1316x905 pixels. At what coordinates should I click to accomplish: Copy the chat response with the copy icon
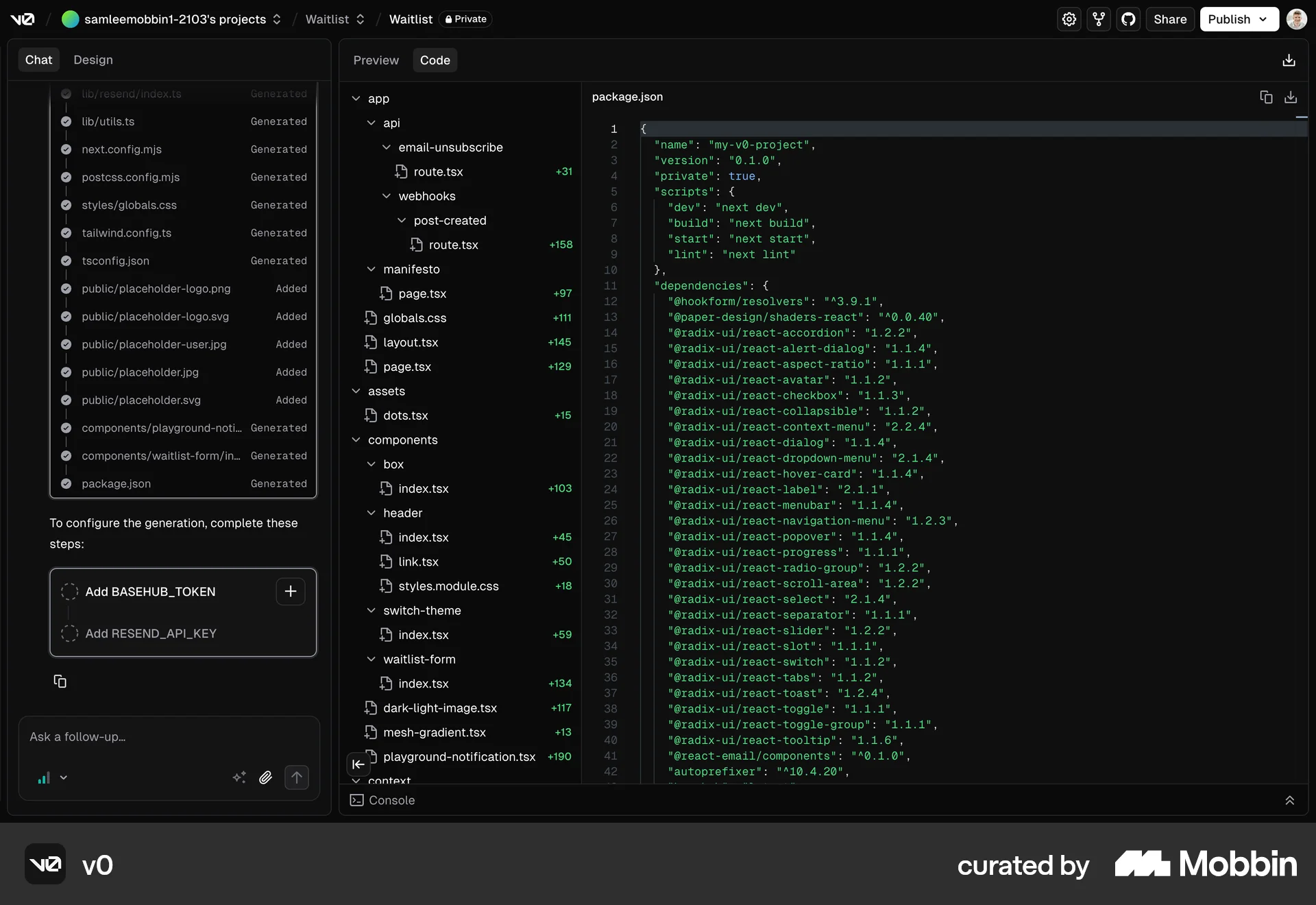(x=60, y=681)
